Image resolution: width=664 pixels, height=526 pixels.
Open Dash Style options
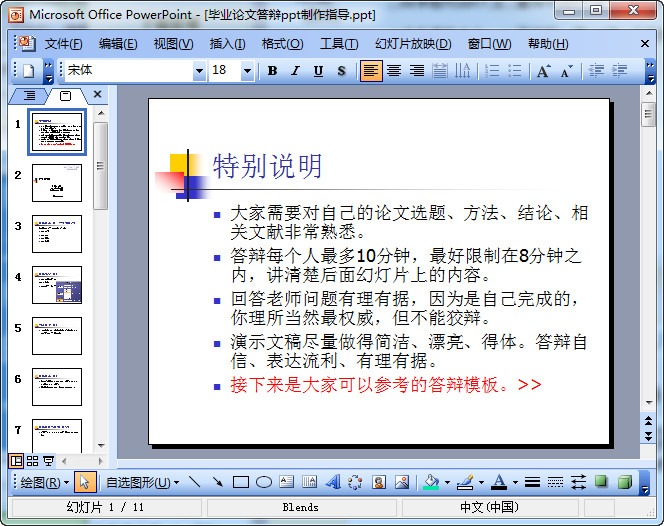(x=555, y=482)
